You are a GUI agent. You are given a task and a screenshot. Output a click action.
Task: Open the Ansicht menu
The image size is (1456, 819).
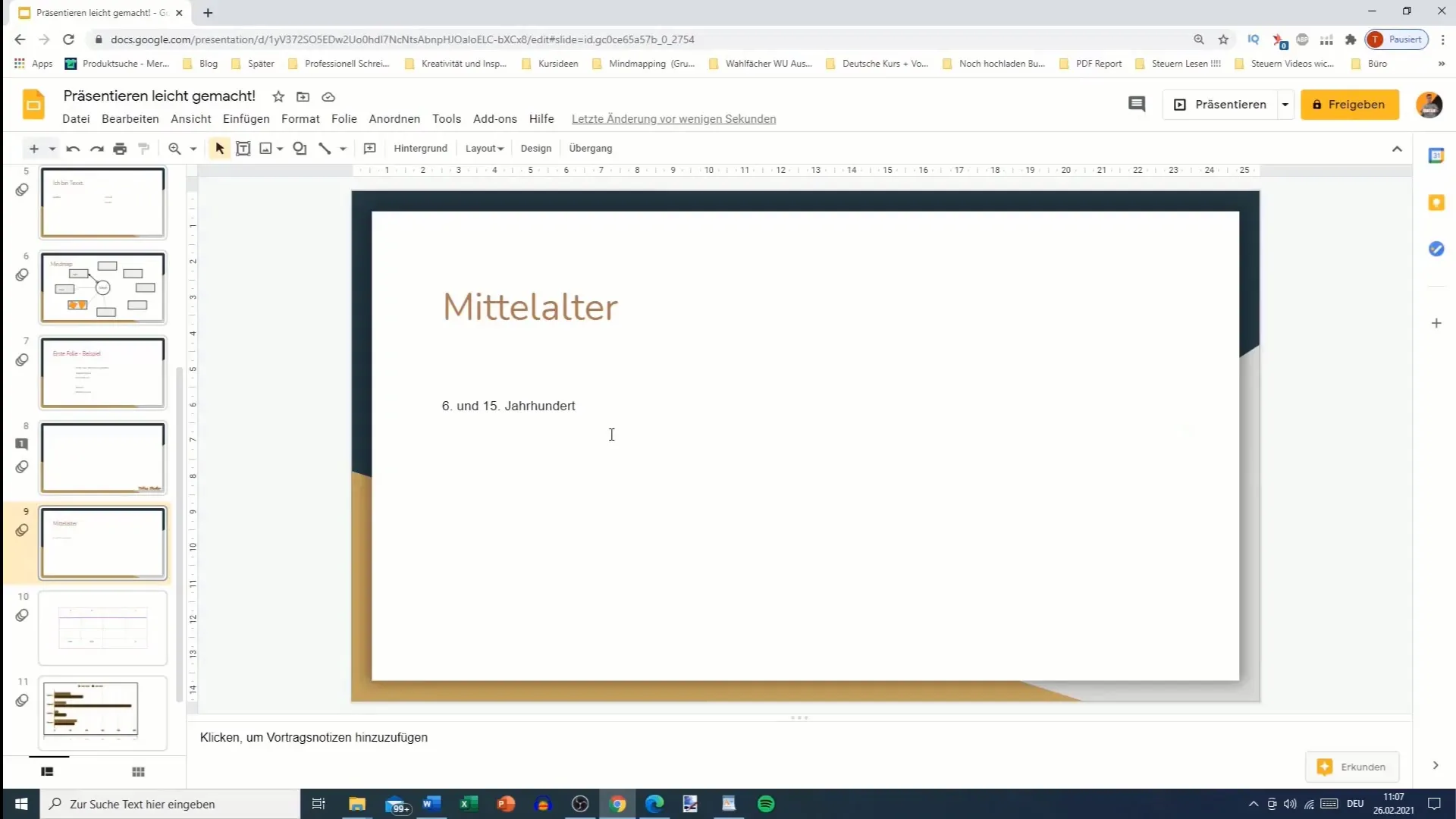(191, 119)
